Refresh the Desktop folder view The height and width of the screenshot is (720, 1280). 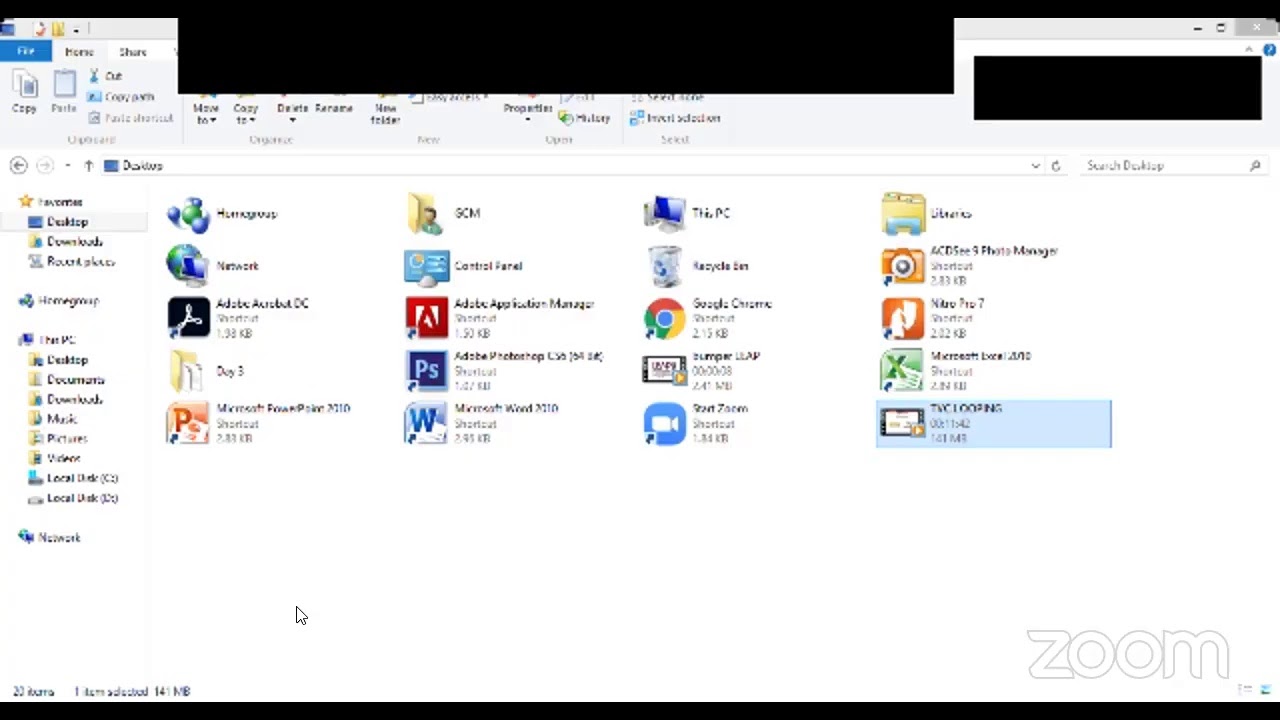pos(1056,166)
